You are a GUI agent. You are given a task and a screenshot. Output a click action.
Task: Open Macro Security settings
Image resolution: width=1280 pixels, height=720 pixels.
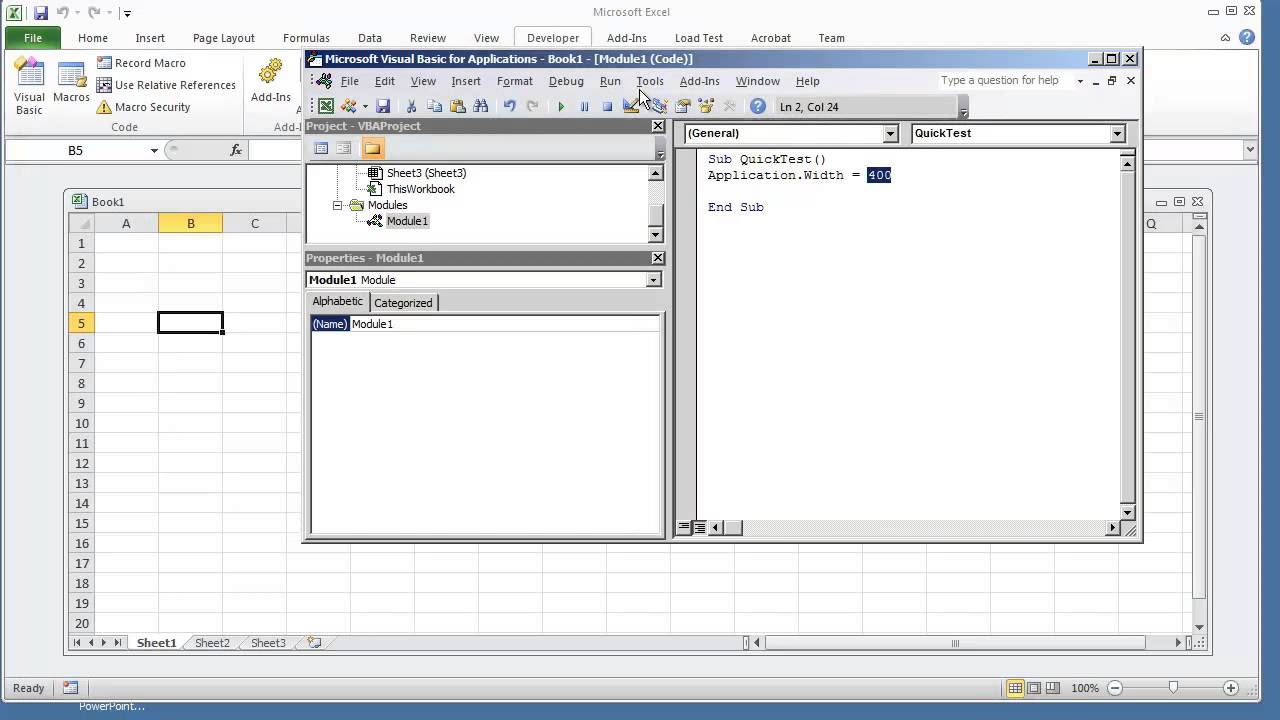tap(143, 107)
